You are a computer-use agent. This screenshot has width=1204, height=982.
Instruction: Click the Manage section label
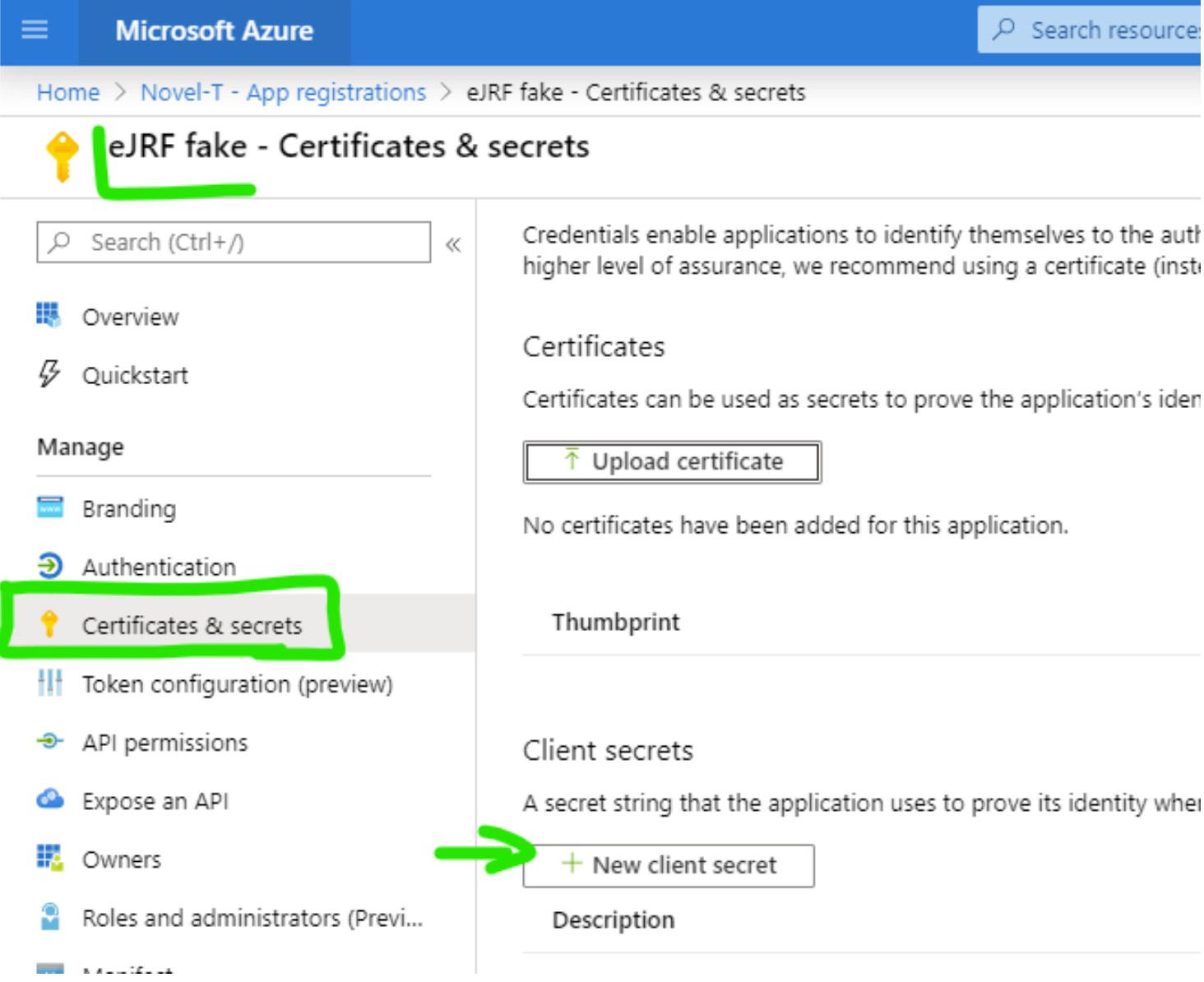tap(81, 448)
